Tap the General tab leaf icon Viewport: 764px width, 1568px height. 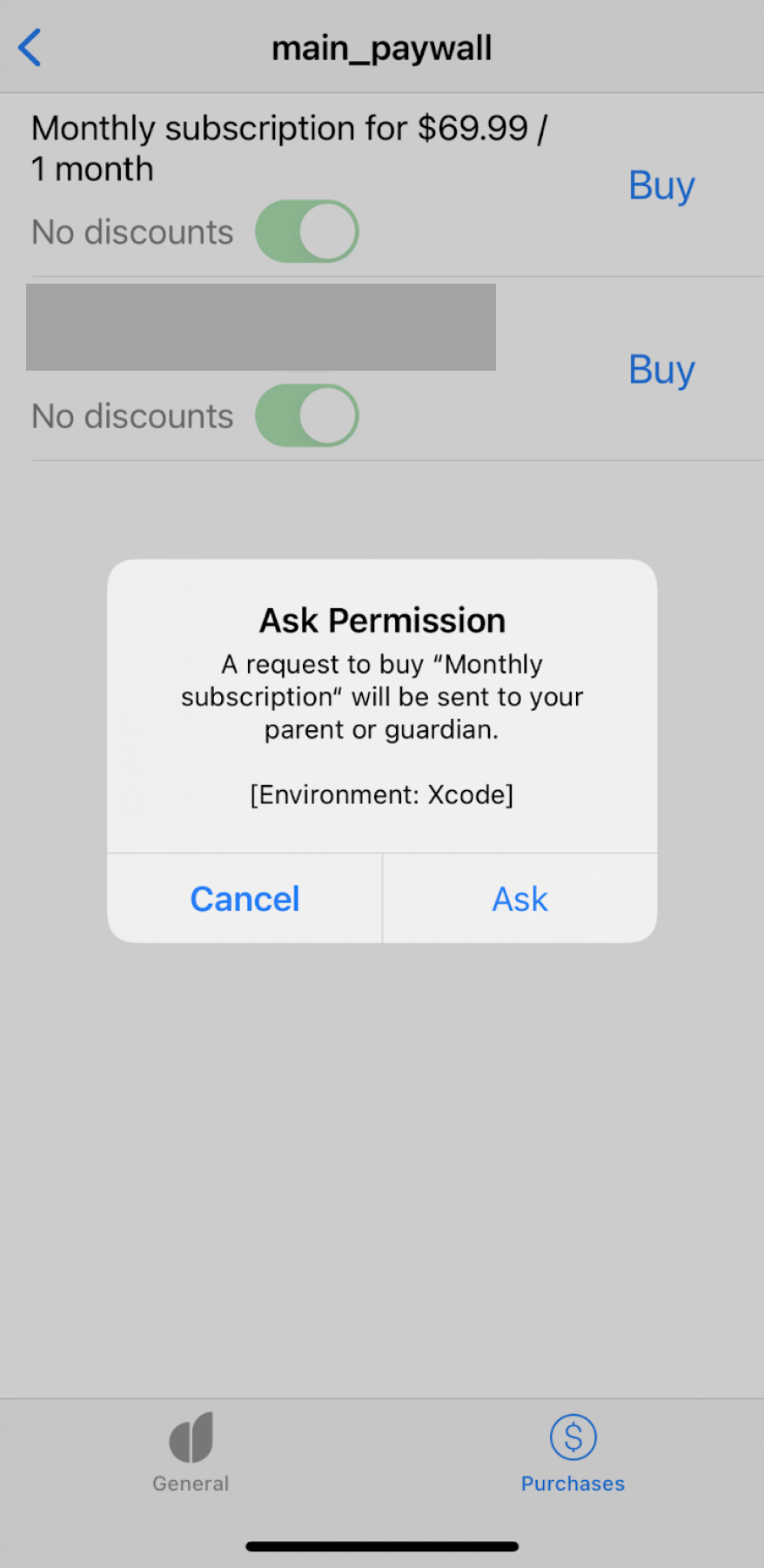tap(191, 1437)
